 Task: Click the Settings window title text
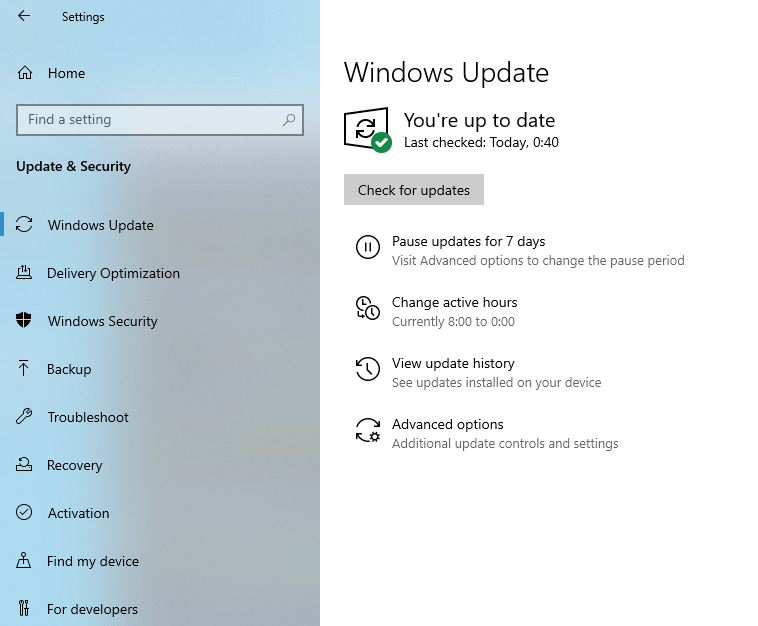[83, 16]
